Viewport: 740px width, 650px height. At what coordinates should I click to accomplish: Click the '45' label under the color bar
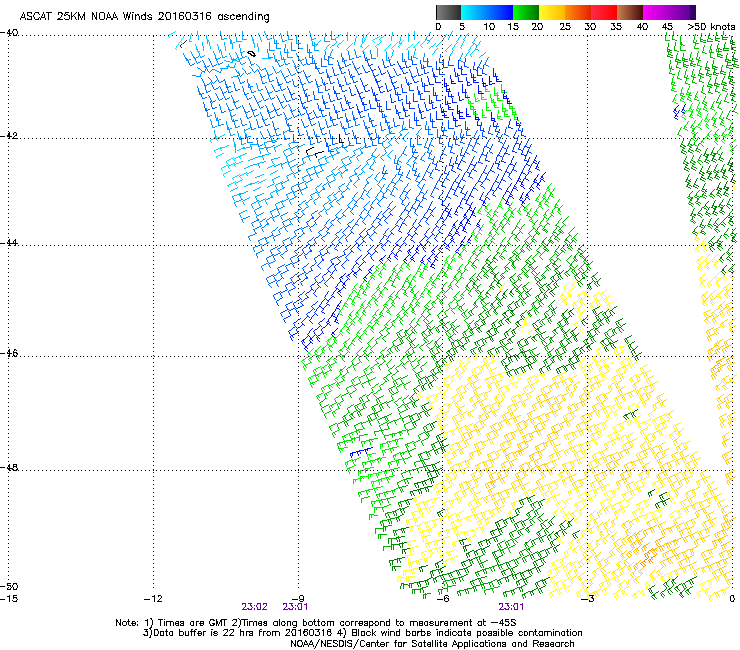pyautogui.click(x=667, y=27)
